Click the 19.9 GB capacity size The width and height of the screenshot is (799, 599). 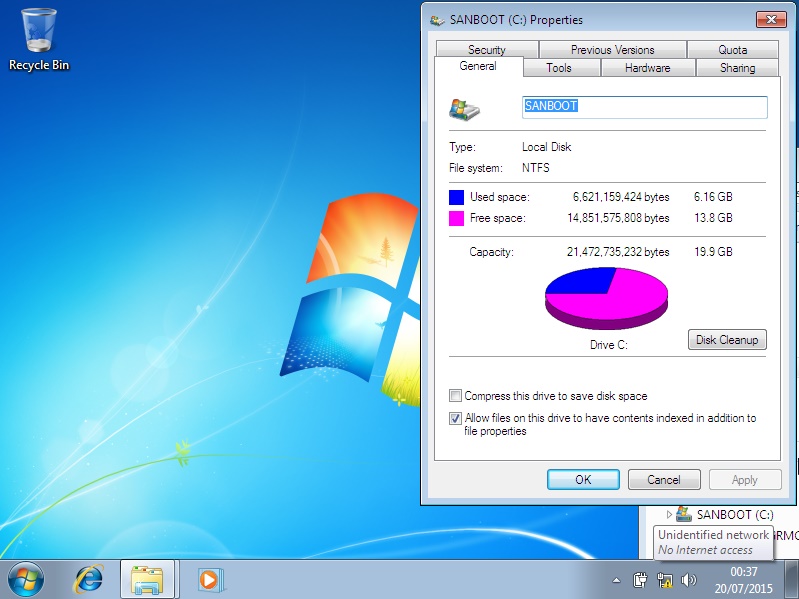point(713,252)
